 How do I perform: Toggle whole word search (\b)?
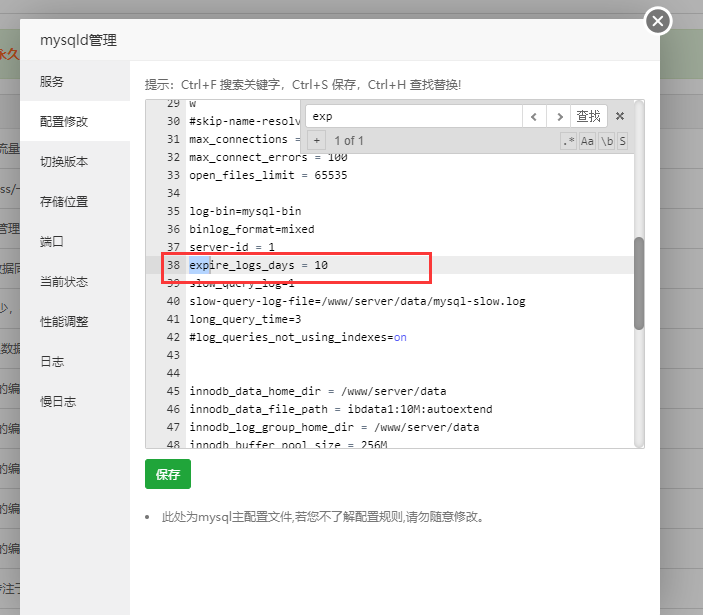[606, 141]
